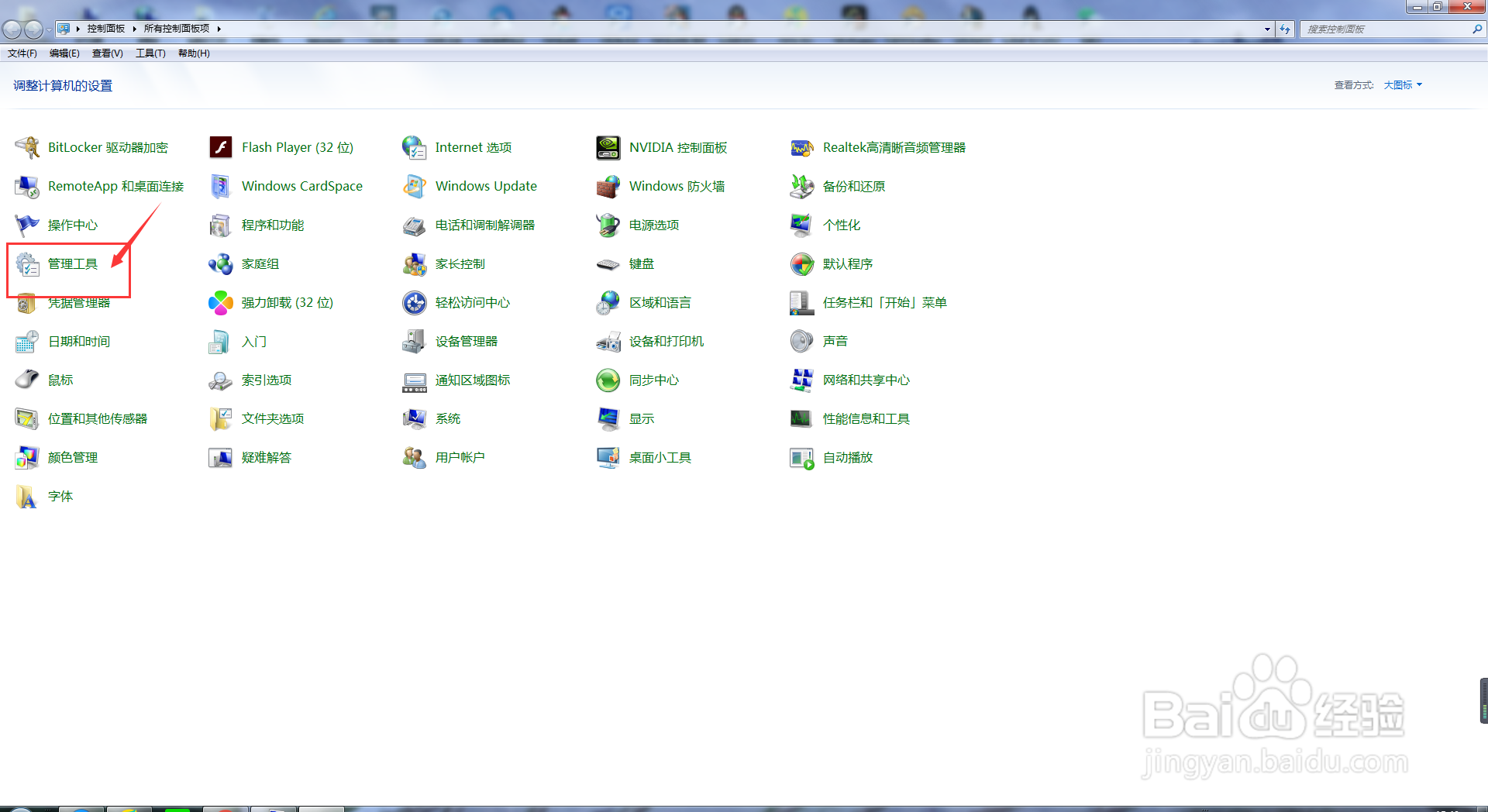The width and height of the screenshot is (1488, 812).
Task: Open 强力卸载 (32 位) colorful icon
Action: [221, 302]
